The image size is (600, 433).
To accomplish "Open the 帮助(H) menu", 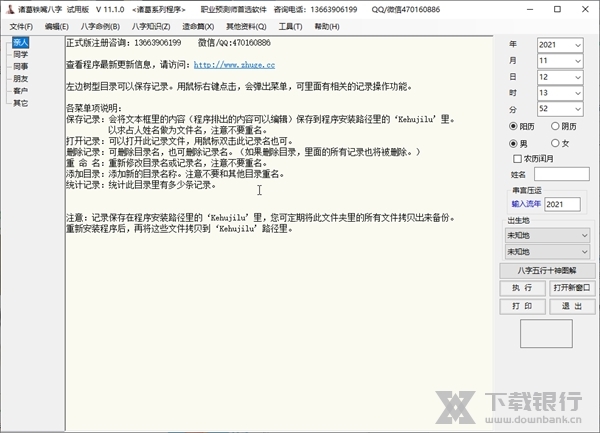I will click(327, 26).
